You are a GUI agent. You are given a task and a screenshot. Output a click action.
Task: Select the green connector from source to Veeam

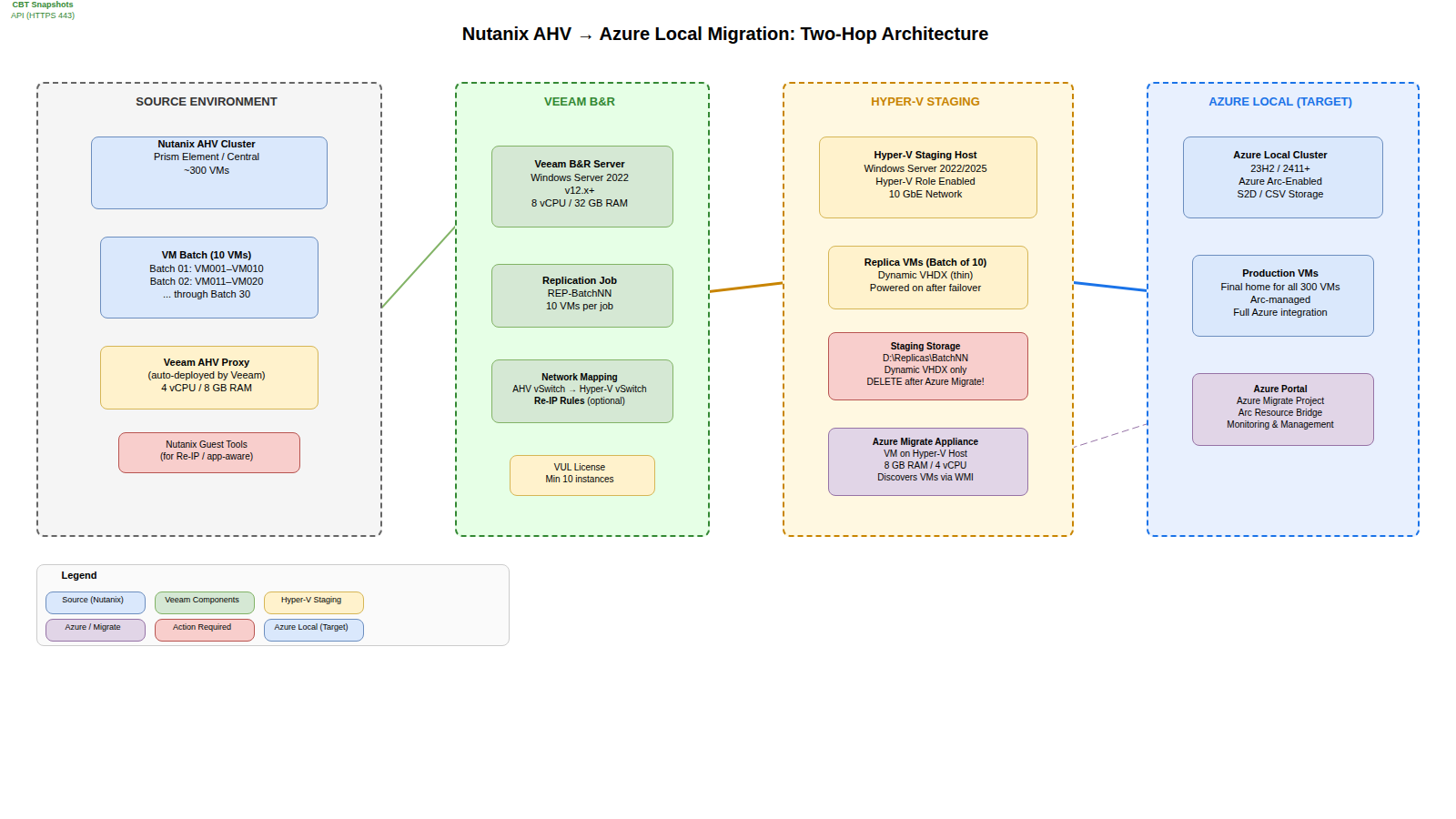tap(419, 268)
